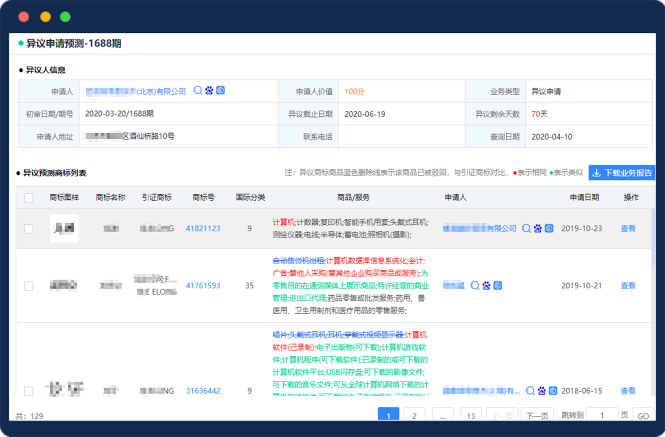Go to page 2 in pagination
Image resolution: width=665 pixels, height=437 pixels.
pyautogui.click(x=414, y=415)
